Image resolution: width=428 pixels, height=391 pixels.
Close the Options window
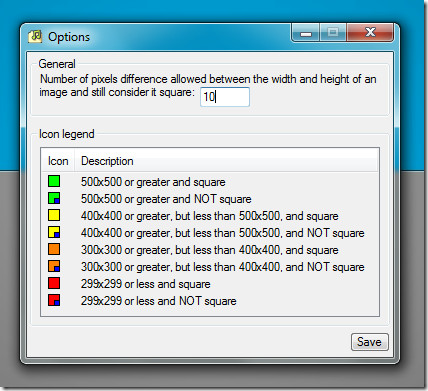coord(370,32)
